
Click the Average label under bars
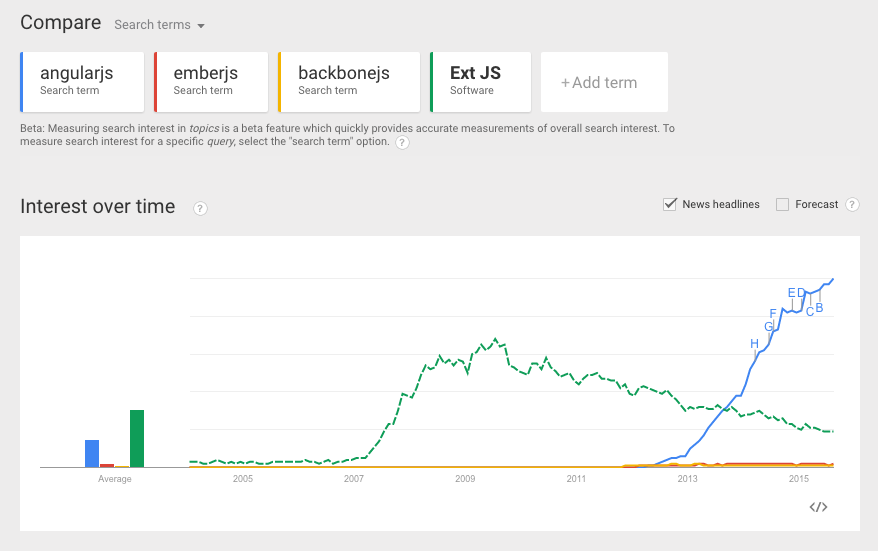point(115,479)
